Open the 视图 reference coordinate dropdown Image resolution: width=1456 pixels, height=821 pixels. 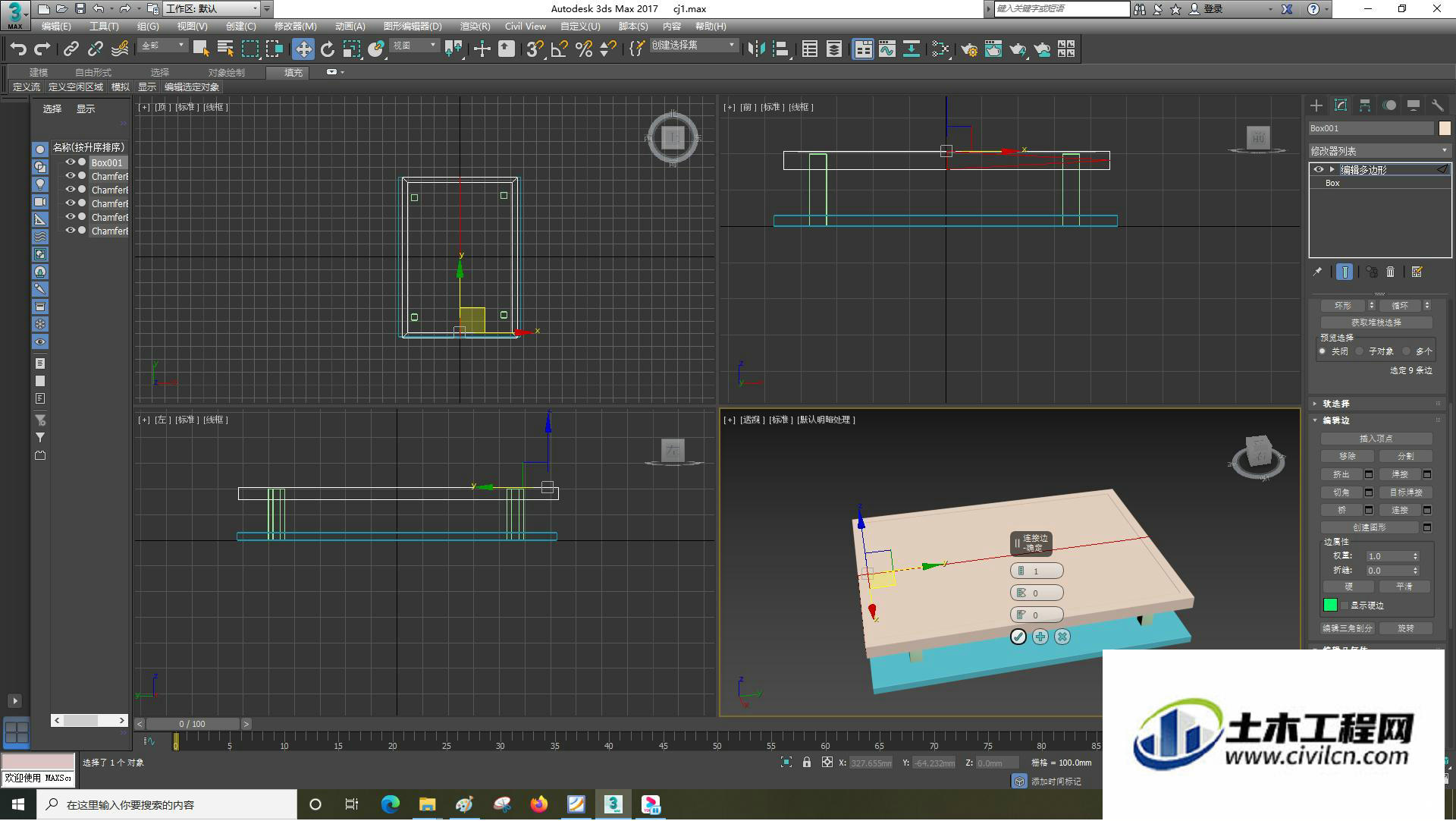414,46
